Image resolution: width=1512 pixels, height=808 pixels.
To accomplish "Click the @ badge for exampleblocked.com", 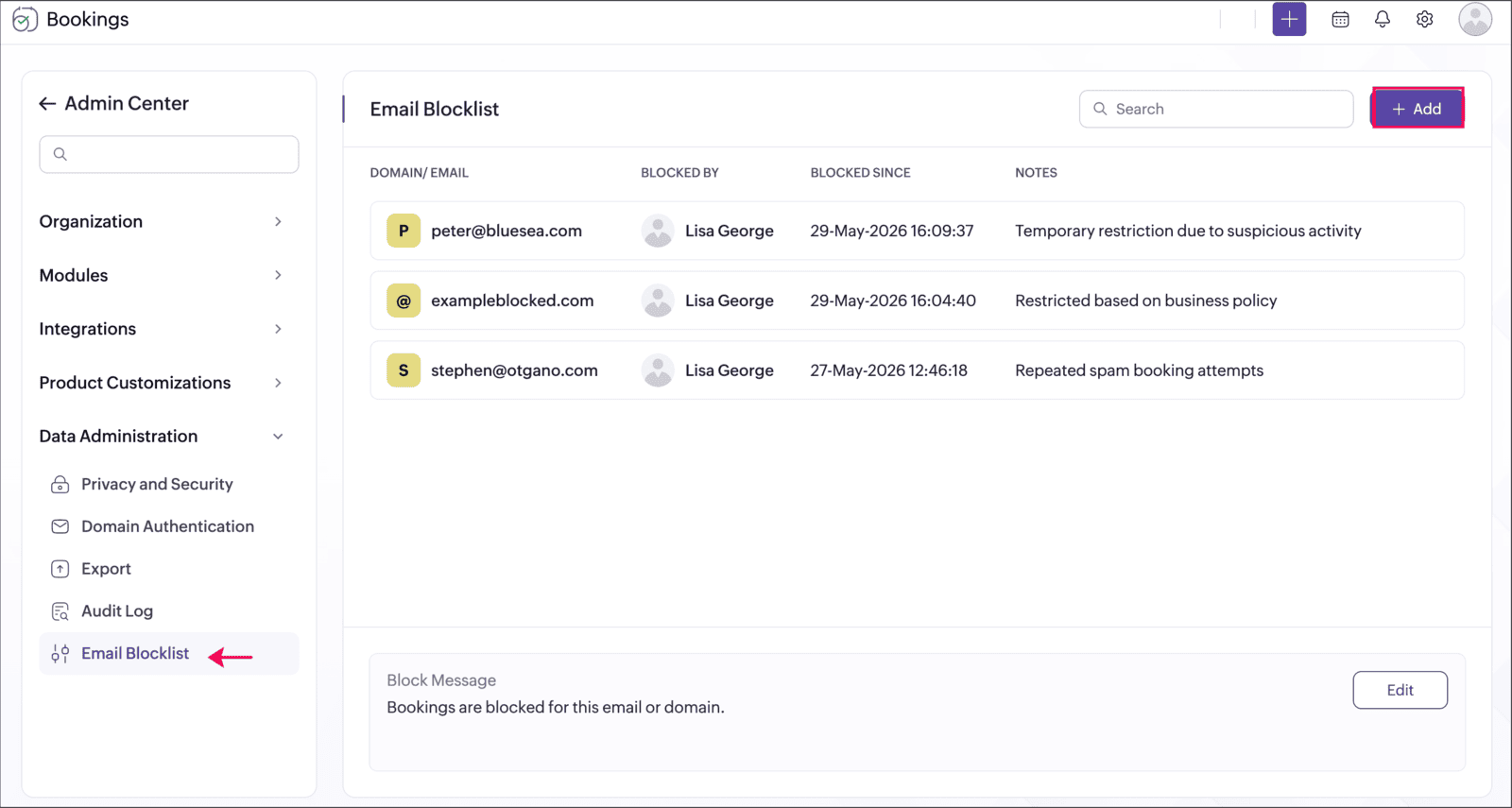I will pyautogui.click(x=404, y=301).
